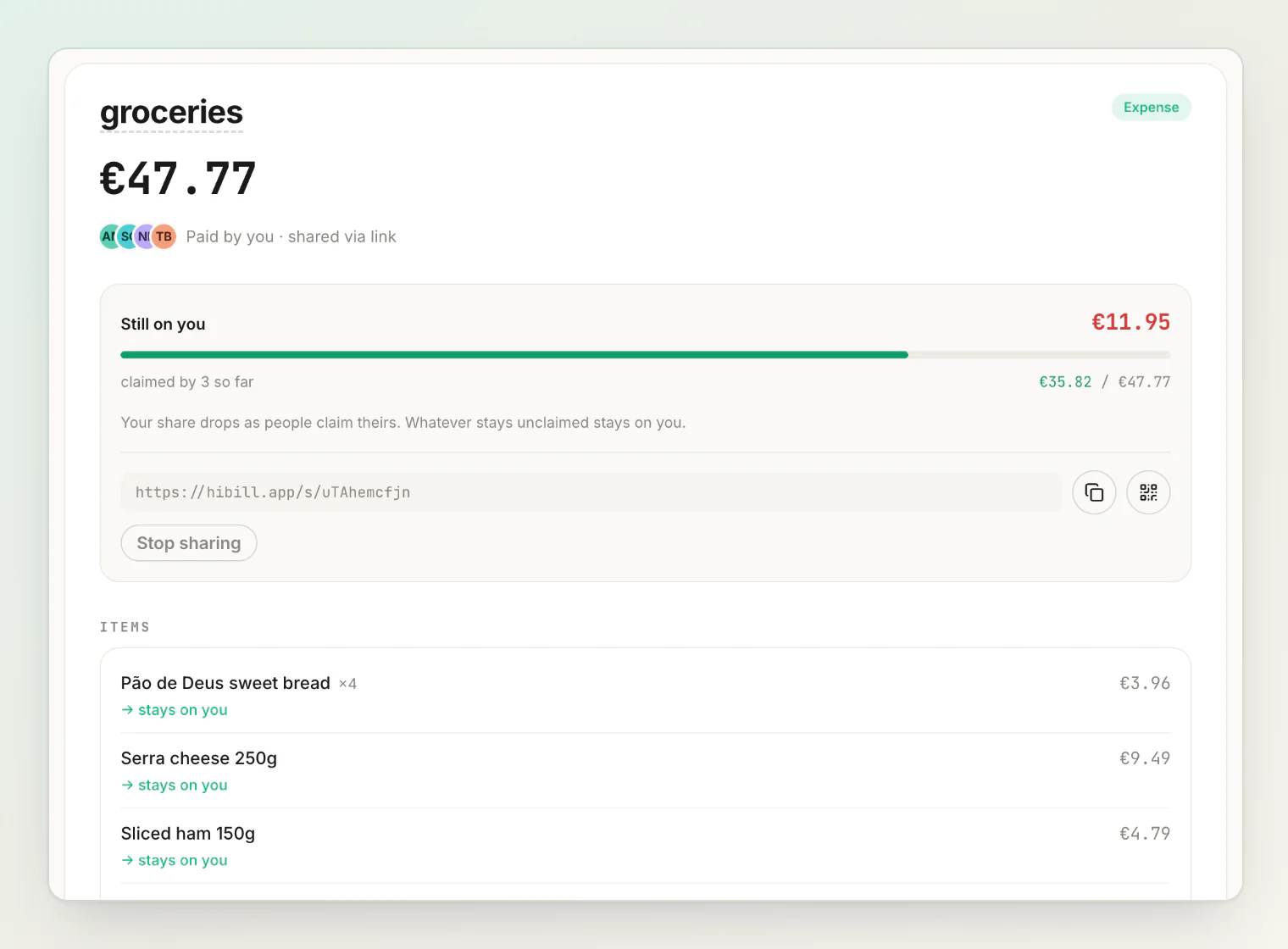Stop sharing this expense
The width and height of the screenshot is (1288, 949).
[x=189, y=543]
